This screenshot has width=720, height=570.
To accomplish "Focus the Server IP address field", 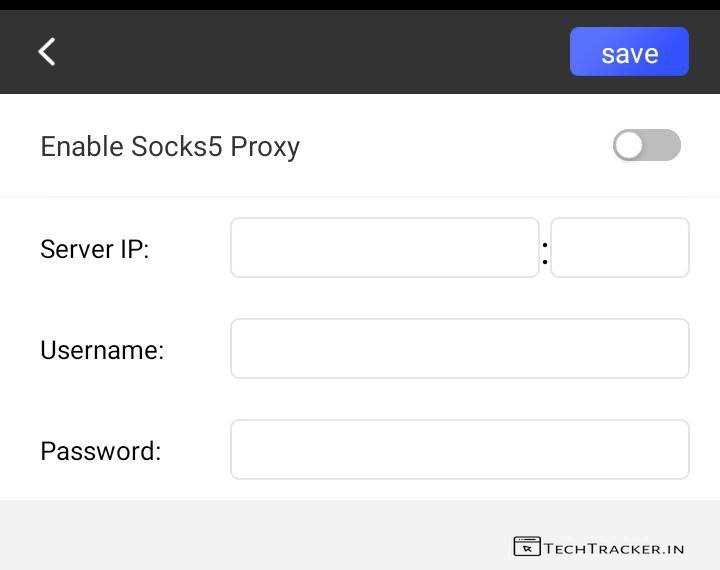I will click(x=384, y=247).
